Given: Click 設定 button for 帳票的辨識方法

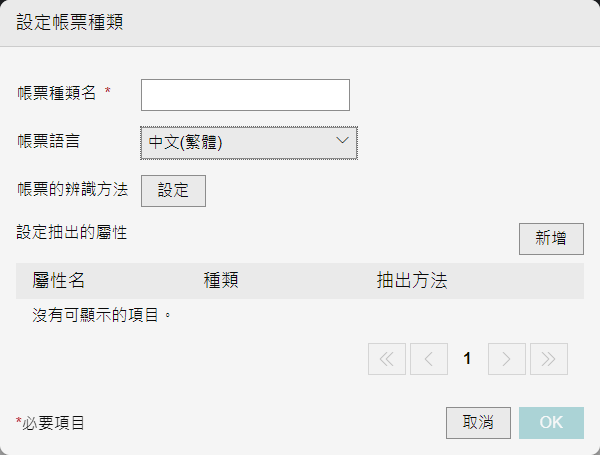Looking at the screenshot, I should coord(173,191).
